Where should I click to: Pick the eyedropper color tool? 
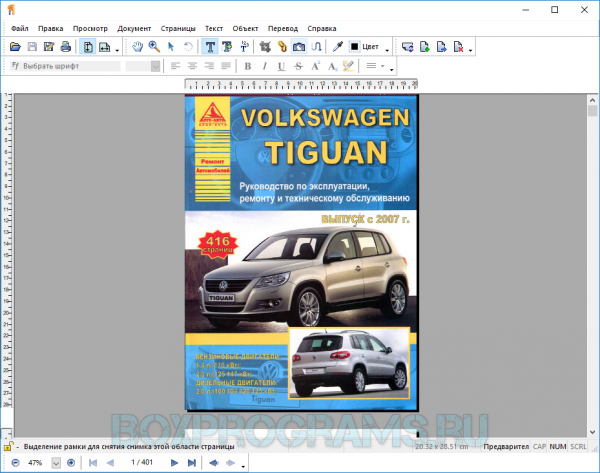pos(338,47)
